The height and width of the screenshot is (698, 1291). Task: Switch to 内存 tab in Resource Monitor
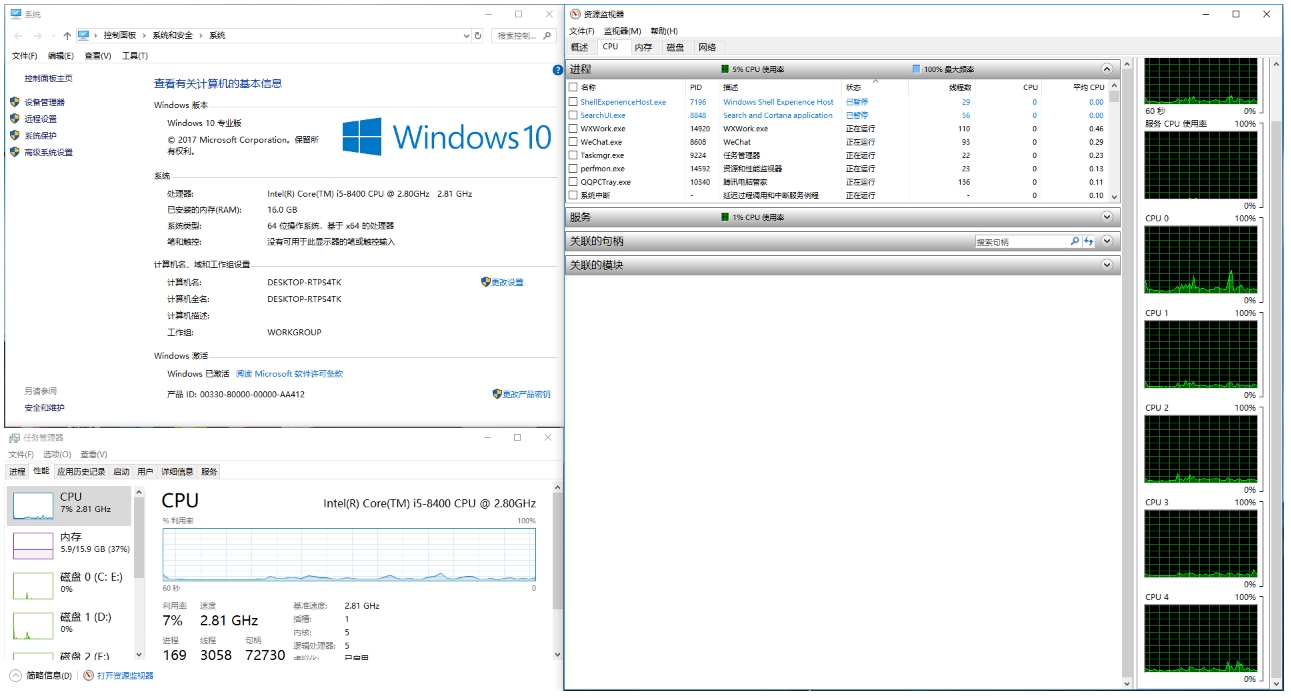(643, 47)
